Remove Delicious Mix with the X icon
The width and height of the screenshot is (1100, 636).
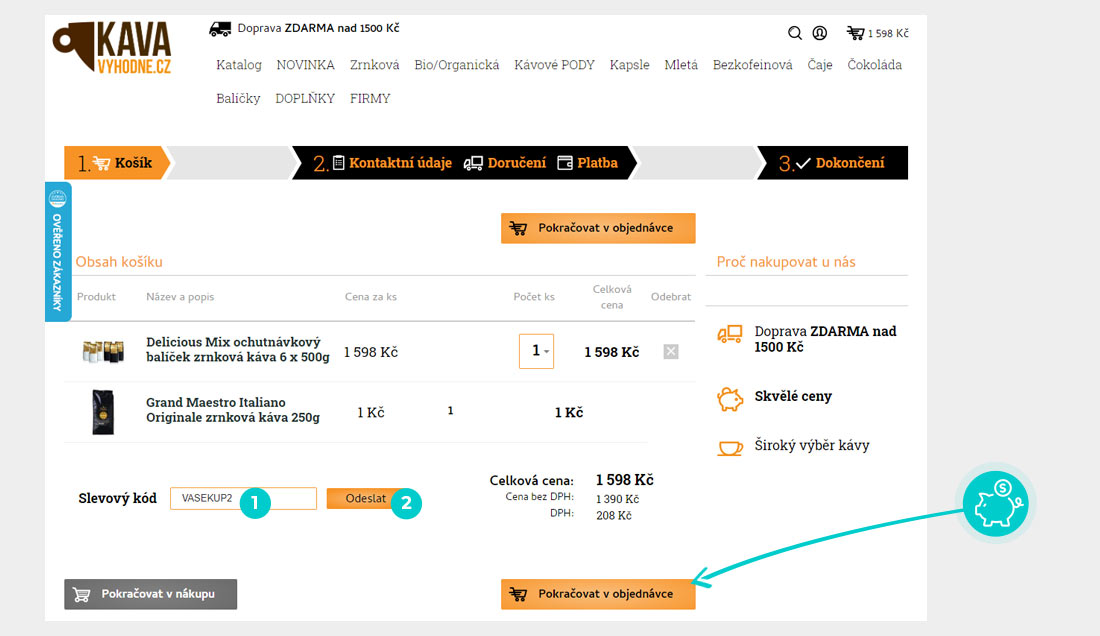[x=671, y=352]
